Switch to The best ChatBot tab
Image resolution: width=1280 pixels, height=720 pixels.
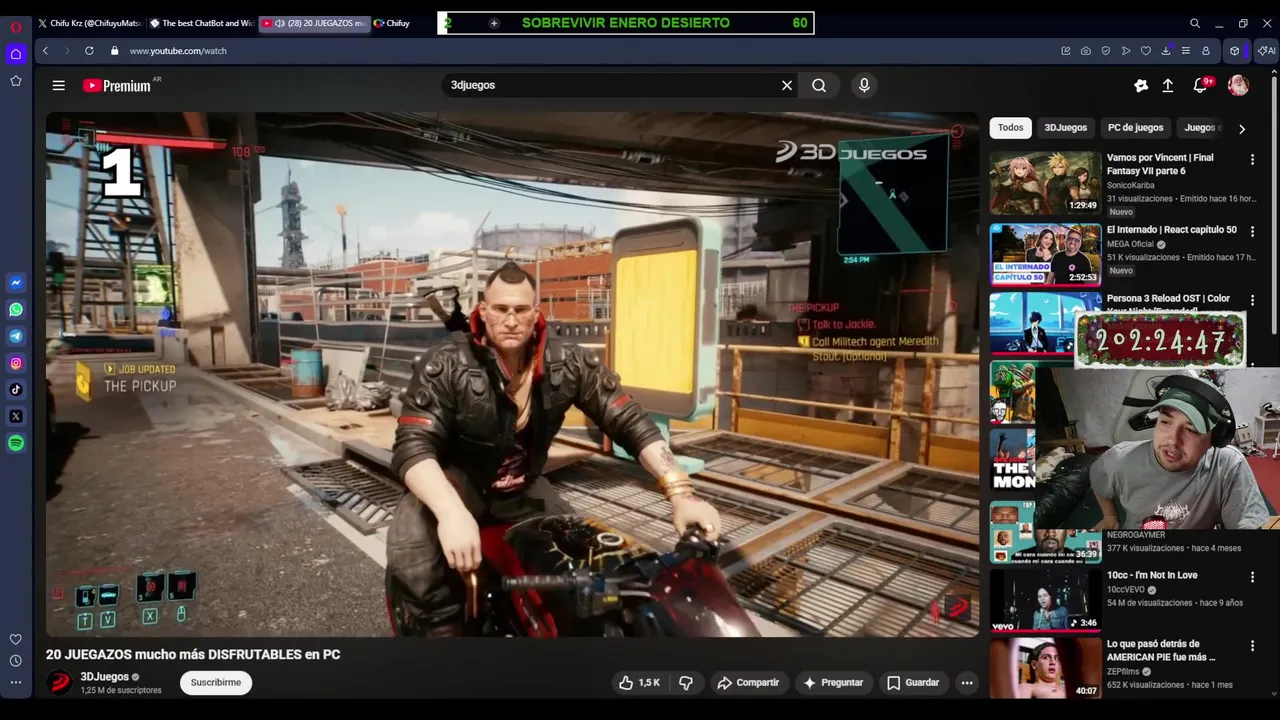[202, 23]
